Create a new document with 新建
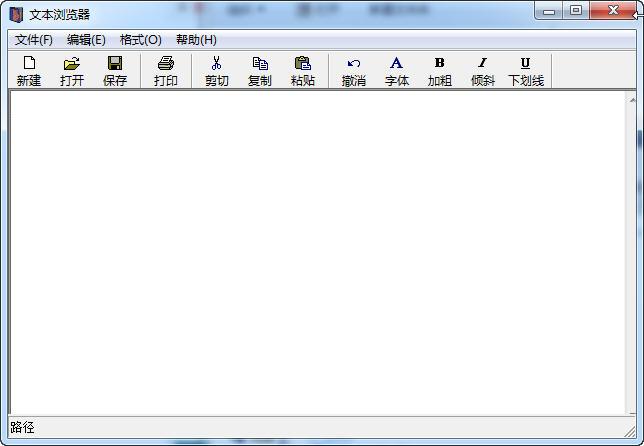The image size is (644, 446). [29, 71]
